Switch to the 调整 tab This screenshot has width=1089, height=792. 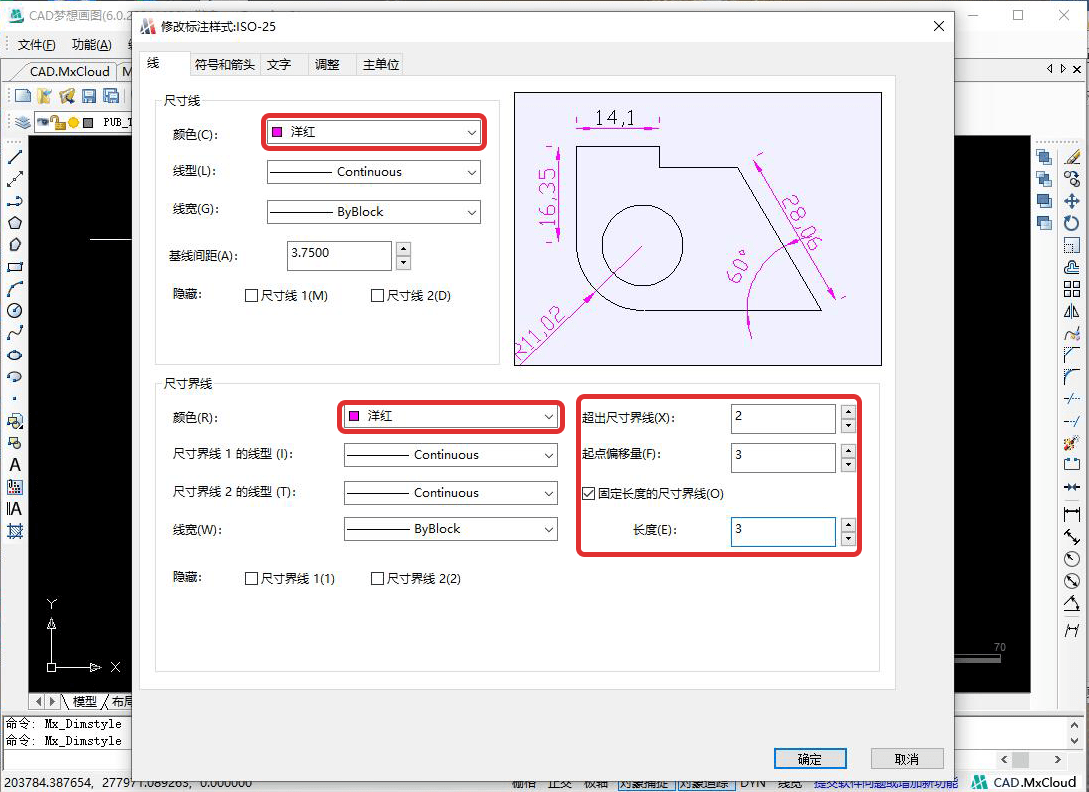[327, 65]
